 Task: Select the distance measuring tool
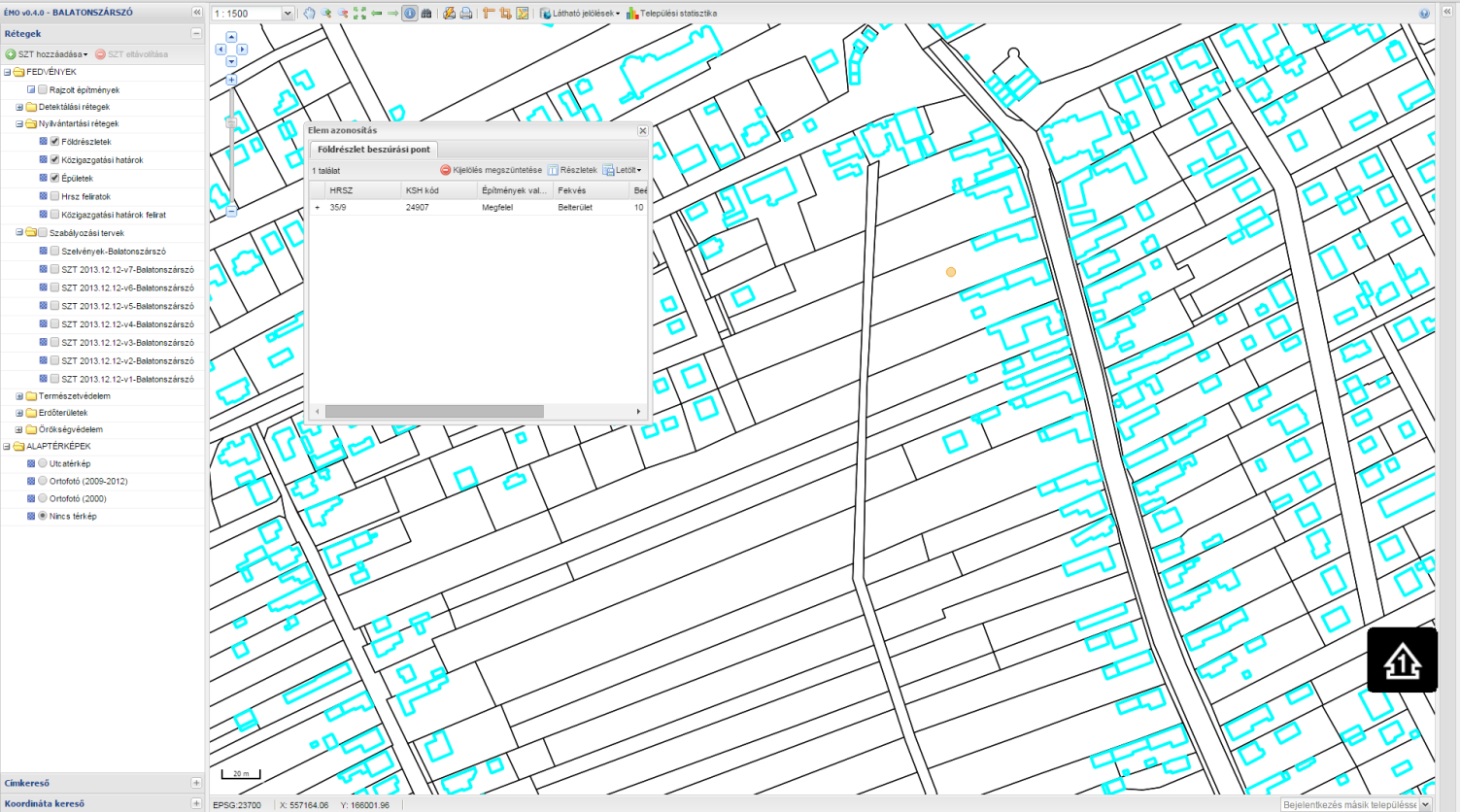point(489,14)
